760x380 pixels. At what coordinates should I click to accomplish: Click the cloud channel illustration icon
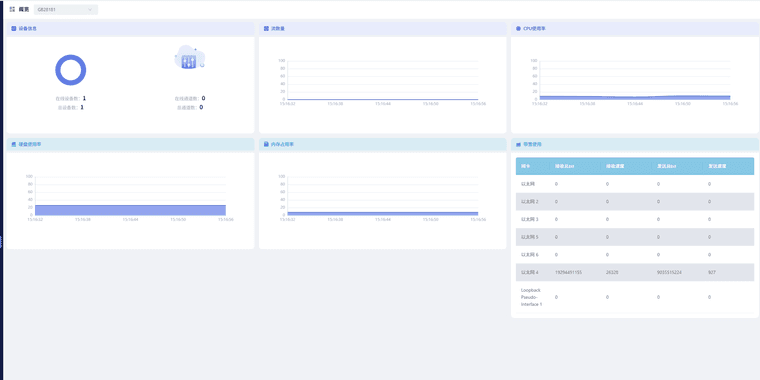coord(190,58)
